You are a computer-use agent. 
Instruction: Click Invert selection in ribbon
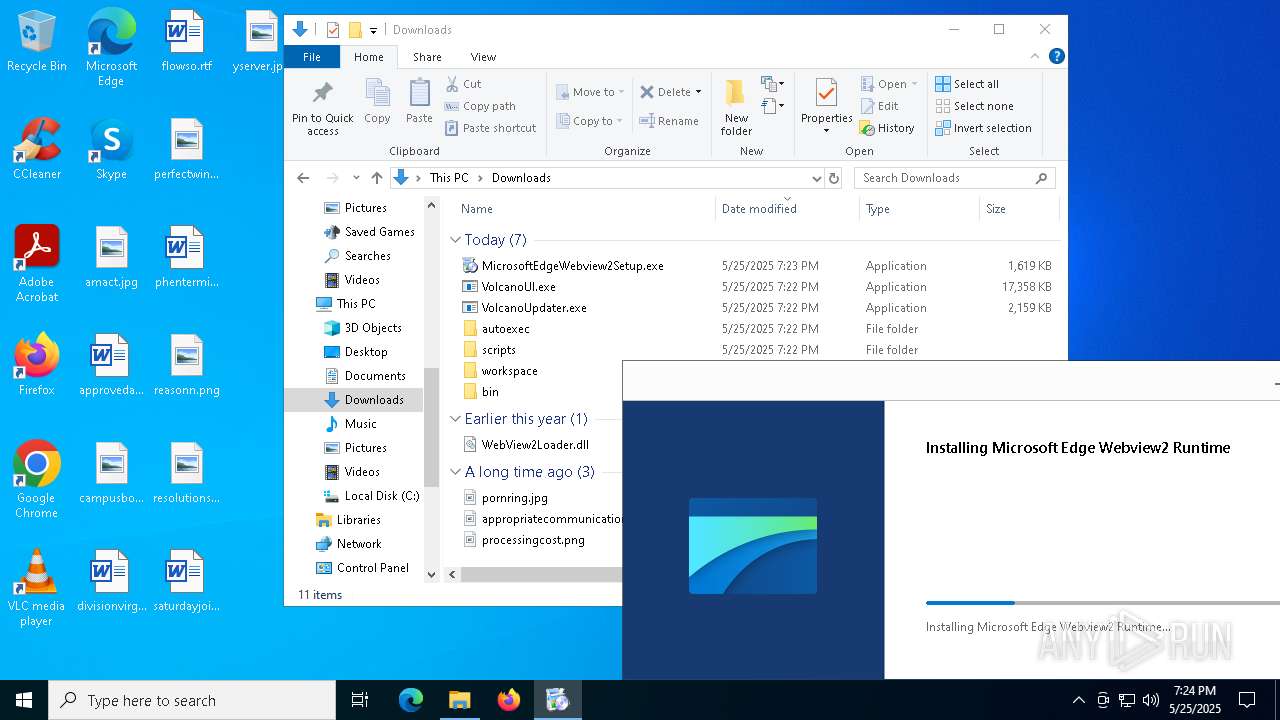[x=983, y=128]
